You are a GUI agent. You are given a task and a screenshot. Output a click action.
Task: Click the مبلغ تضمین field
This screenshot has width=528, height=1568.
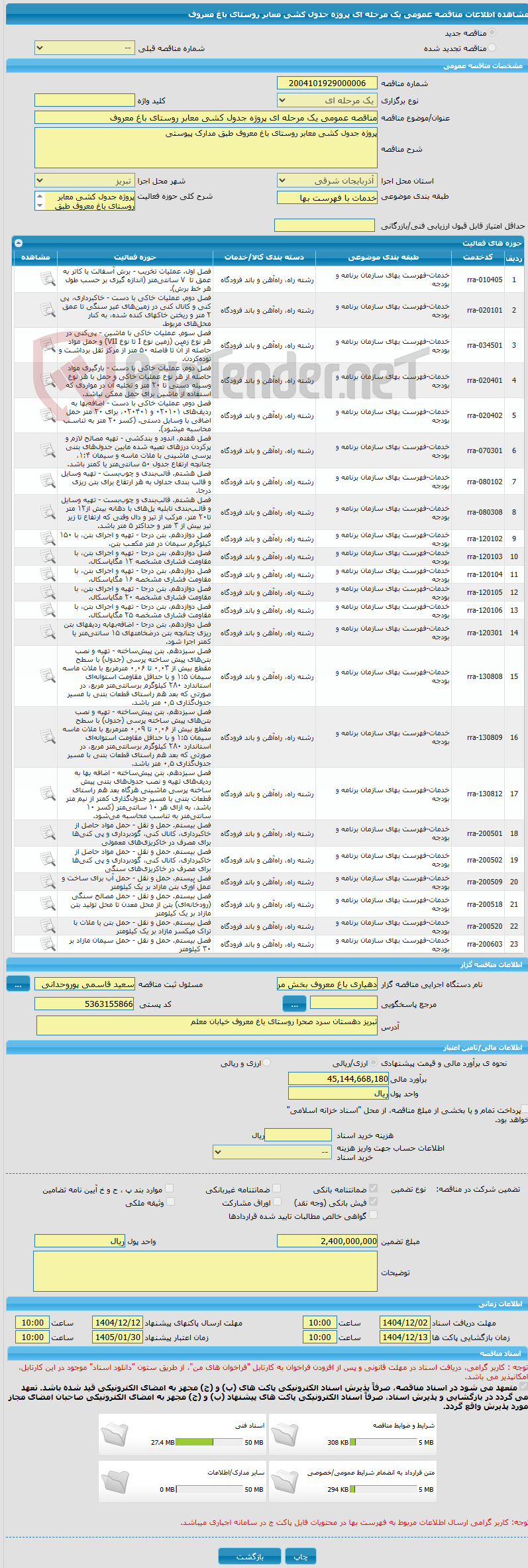[x=327, y=1241]
